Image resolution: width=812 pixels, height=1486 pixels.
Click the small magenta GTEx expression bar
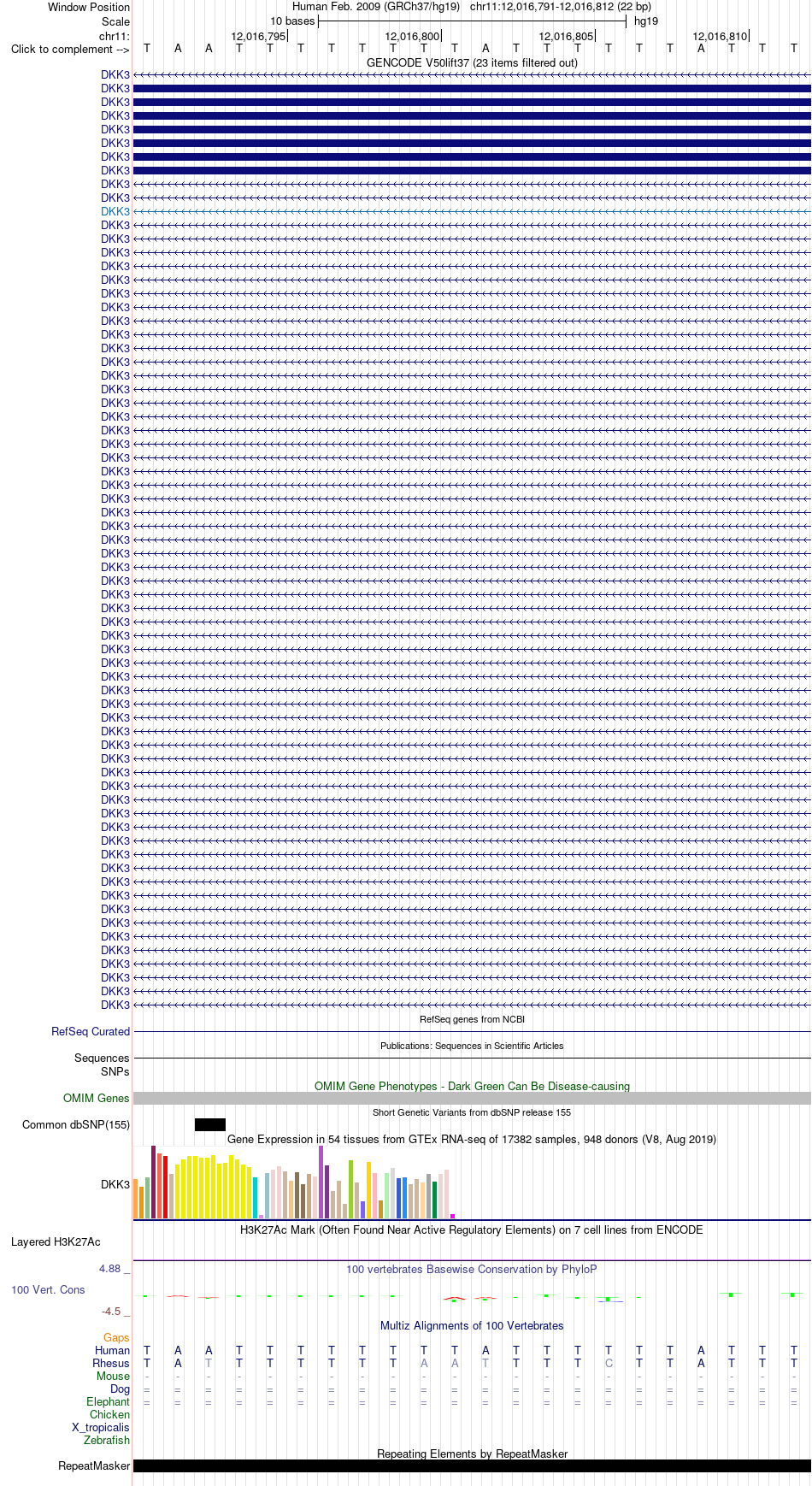(x=452, y=1216)
